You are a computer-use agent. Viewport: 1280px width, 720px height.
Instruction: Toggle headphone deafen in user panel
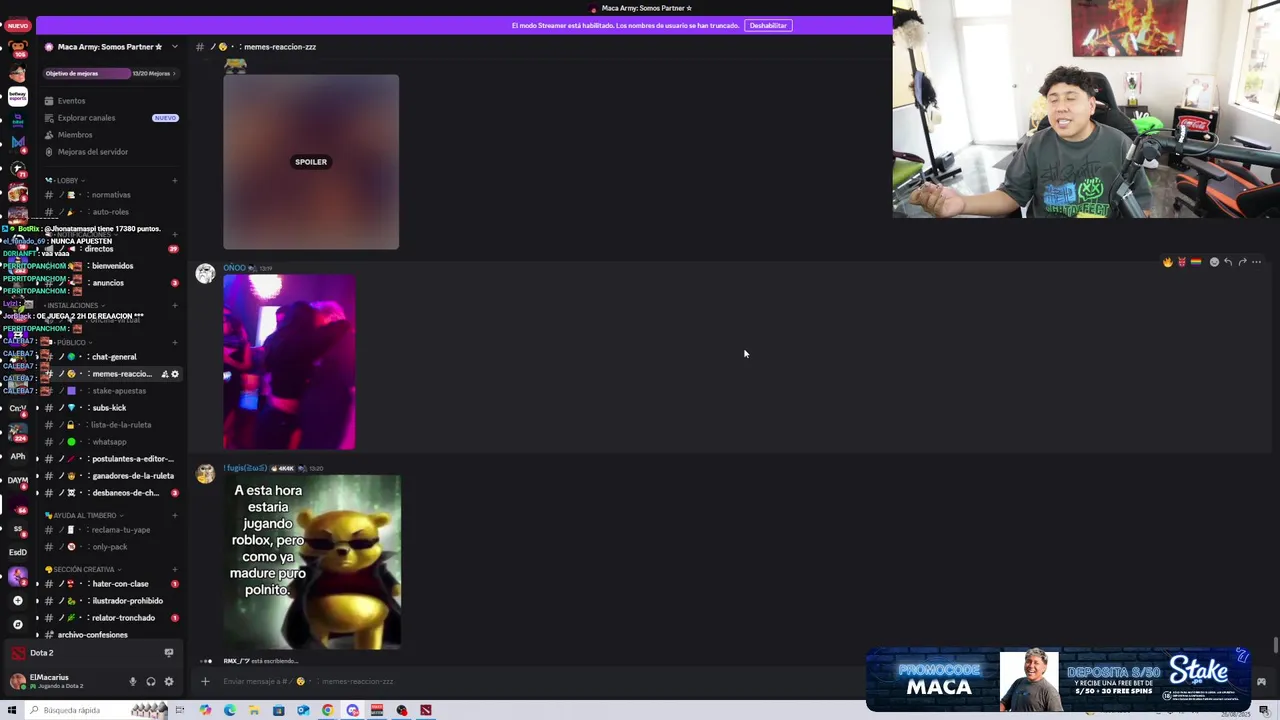pos(150,682)
